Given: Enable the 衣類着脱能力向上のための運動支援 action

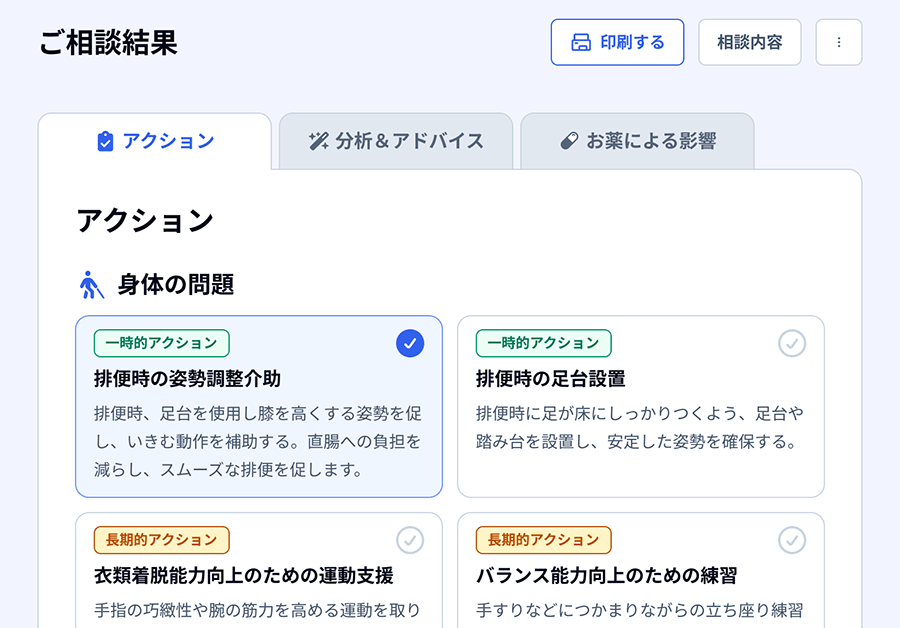Looking at the screenshot, I should click(x=410, y=540).
